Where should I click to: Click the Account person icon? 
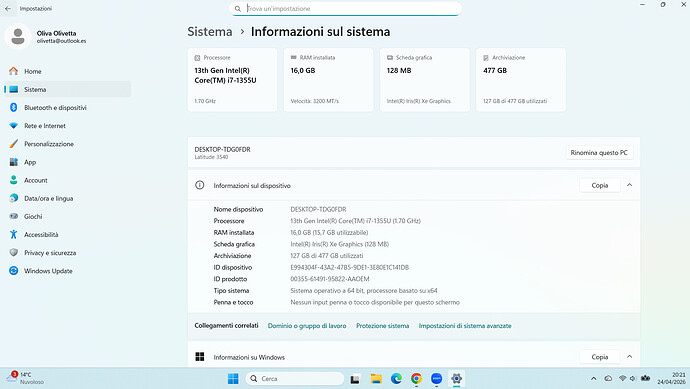click(x=14, y=180)
